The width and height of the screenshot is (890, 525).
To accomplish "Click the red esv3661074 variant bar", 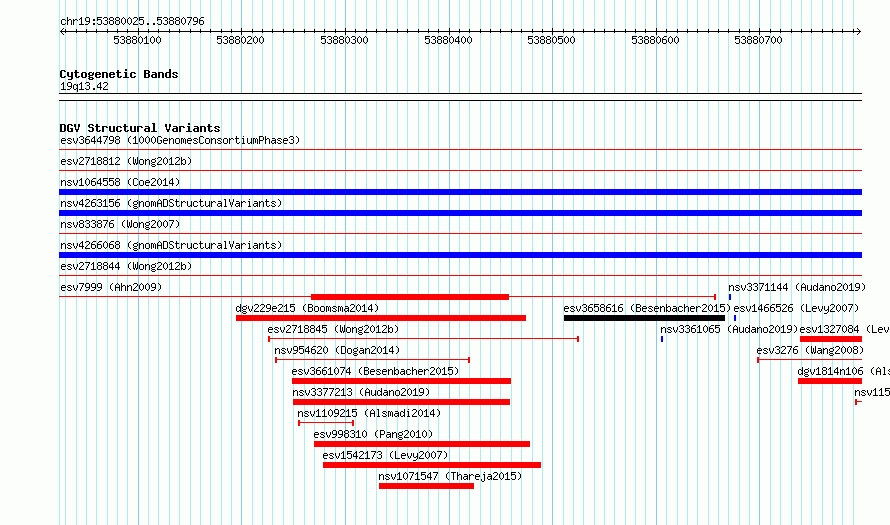I will 401,381.
